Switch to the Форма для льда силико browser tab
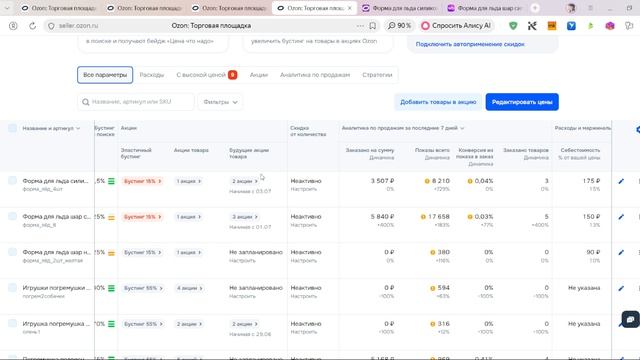The height and width of the screenshot is (360, 640). (x=400, y=8)
